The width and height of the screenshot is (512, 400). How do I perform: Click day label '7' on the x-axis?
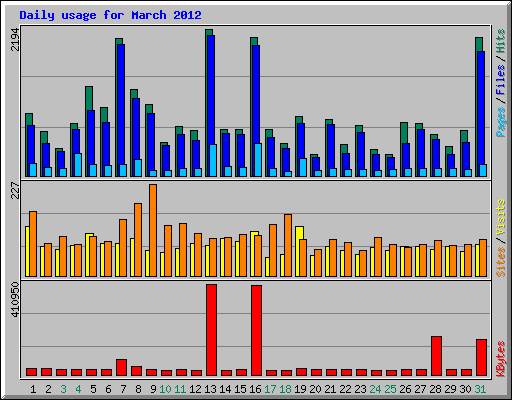(x=123, y=389)
